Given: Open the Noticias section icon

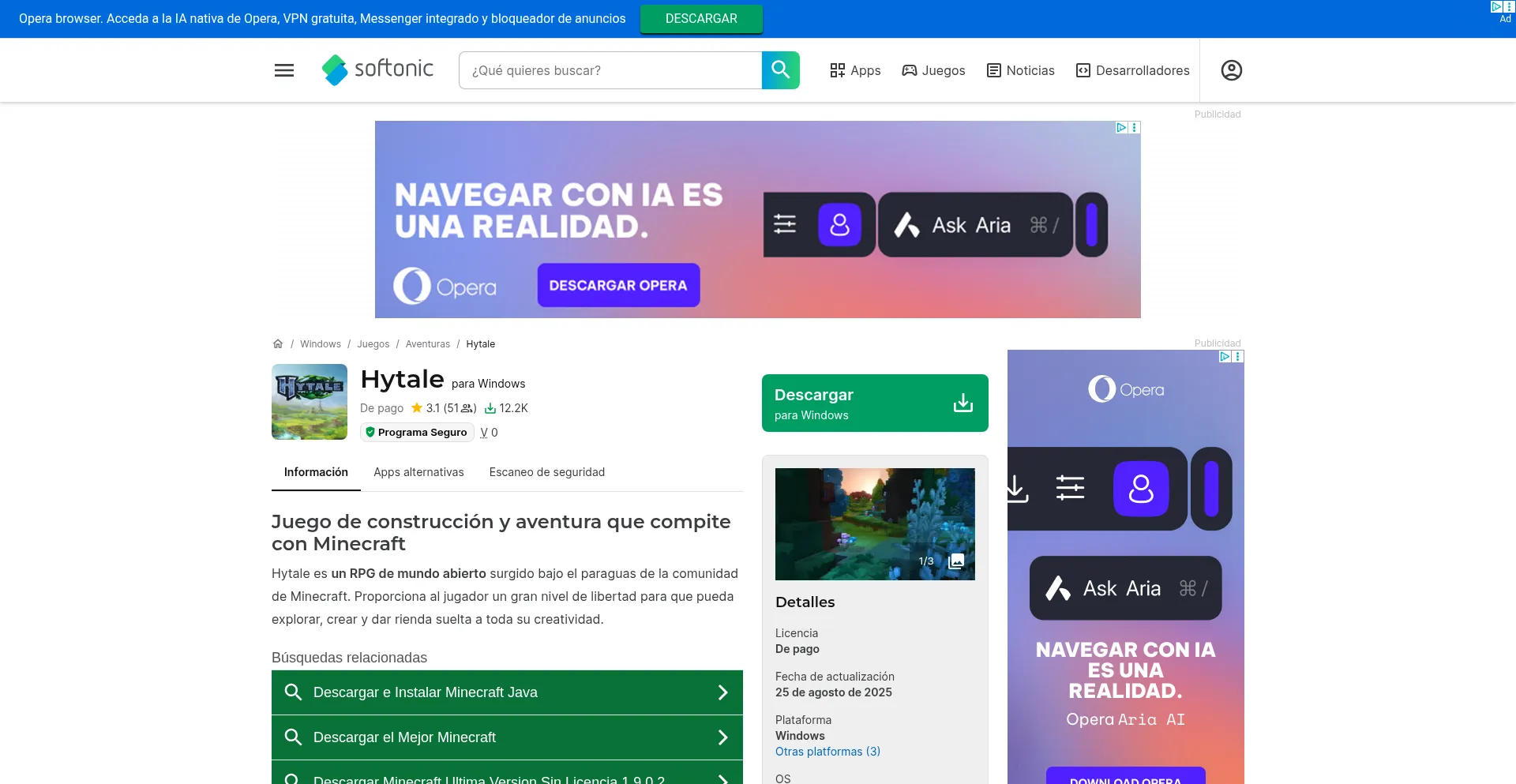Looking at the screenshot, I should (x=1019, y=70).
